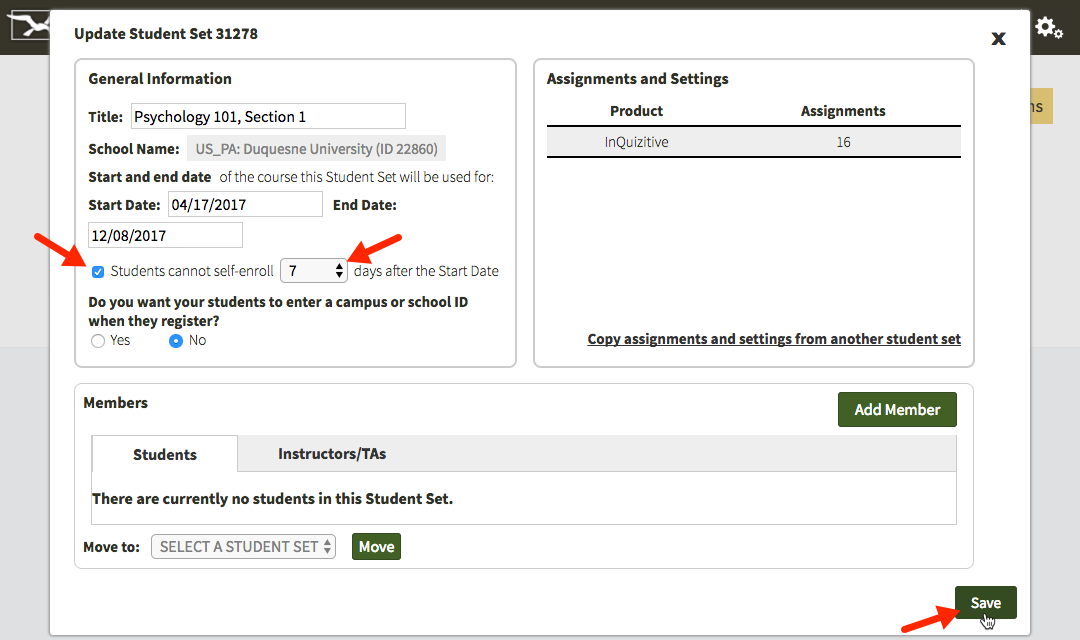Viewport: 1080px width, 640px height.
Task: Click the End Date value field
Action: point(164,234)
